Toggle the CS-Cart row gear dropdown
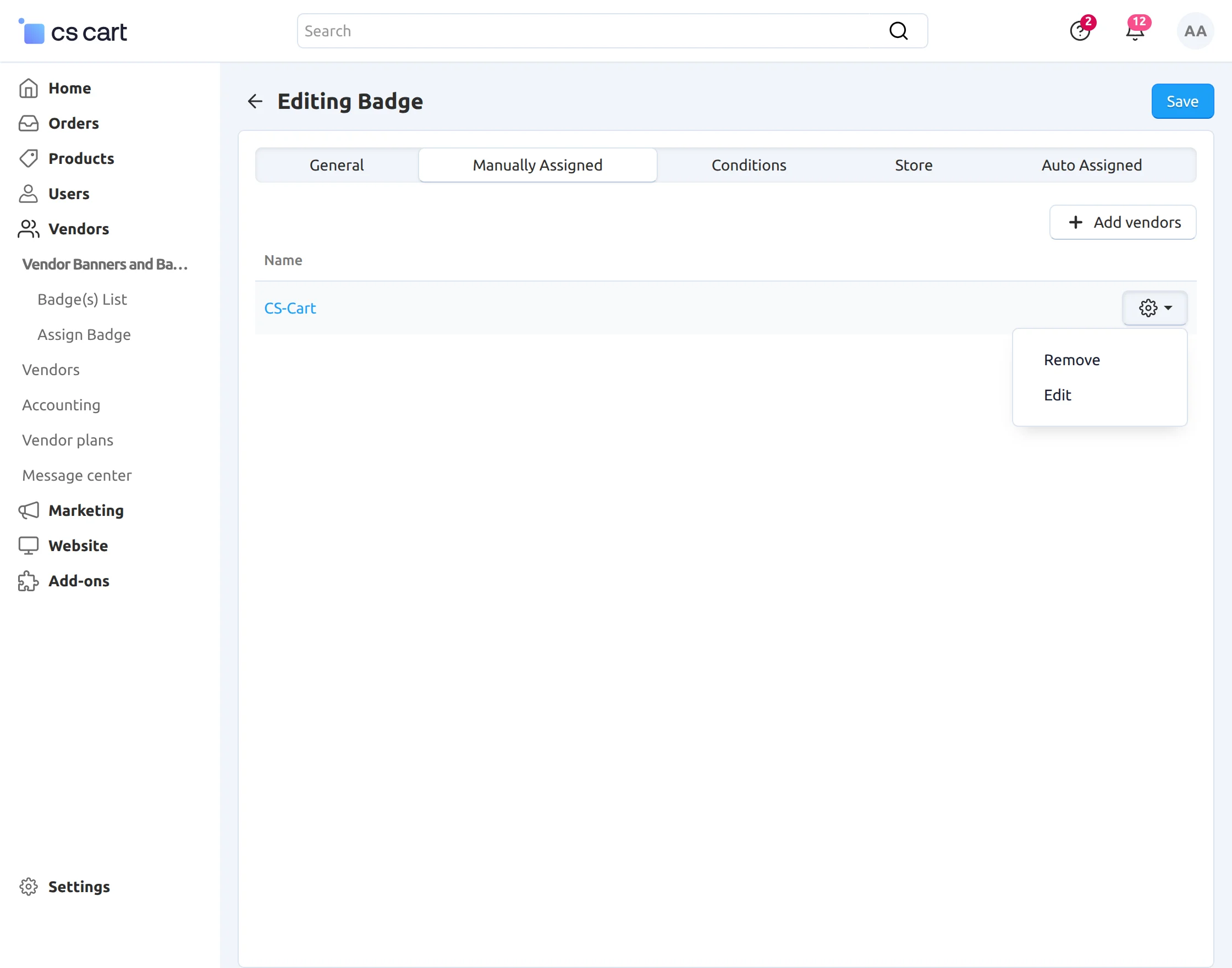The width and height of the screenshot is (1232, 968). click(x=1154, y=308)
